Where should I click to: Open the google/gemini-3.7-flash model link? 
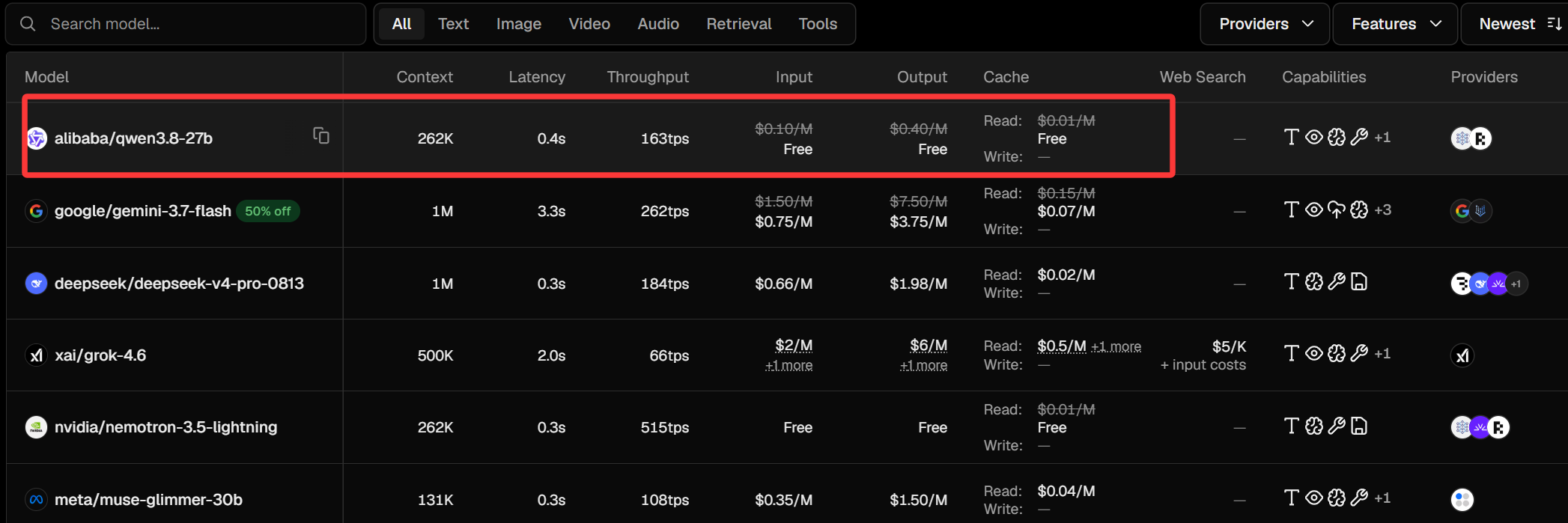pos(142,211)
